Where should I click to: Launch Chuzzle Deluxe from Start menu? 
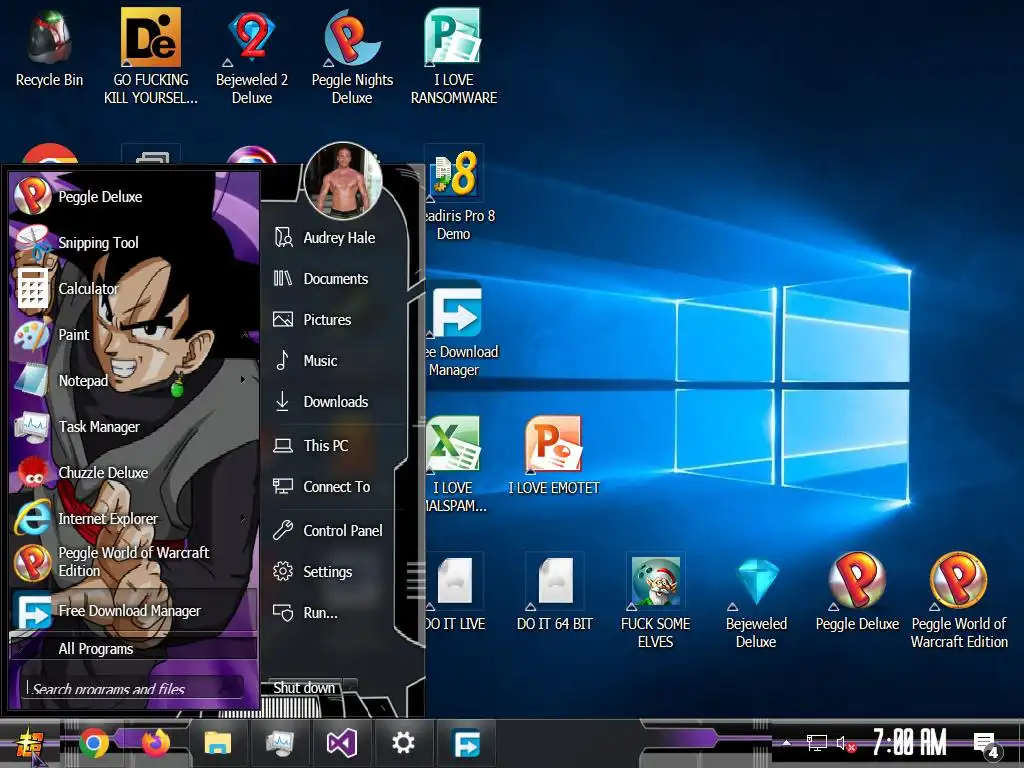[133, 472]
